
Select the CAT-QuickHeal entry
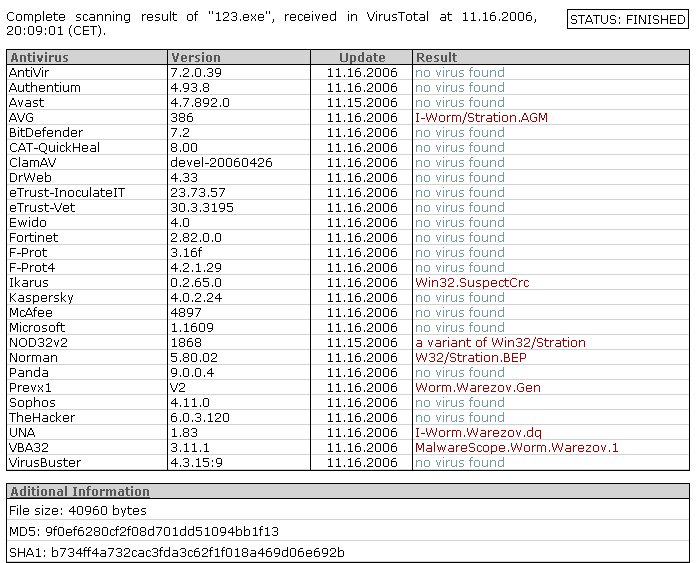click(54, 147)
